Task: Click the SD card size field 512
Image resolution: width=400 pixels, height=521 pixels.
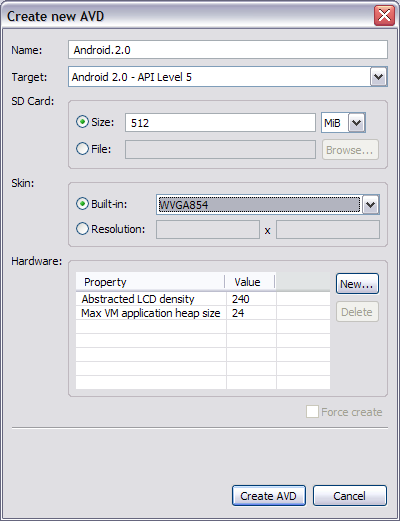Action: [x=220, y=123]
